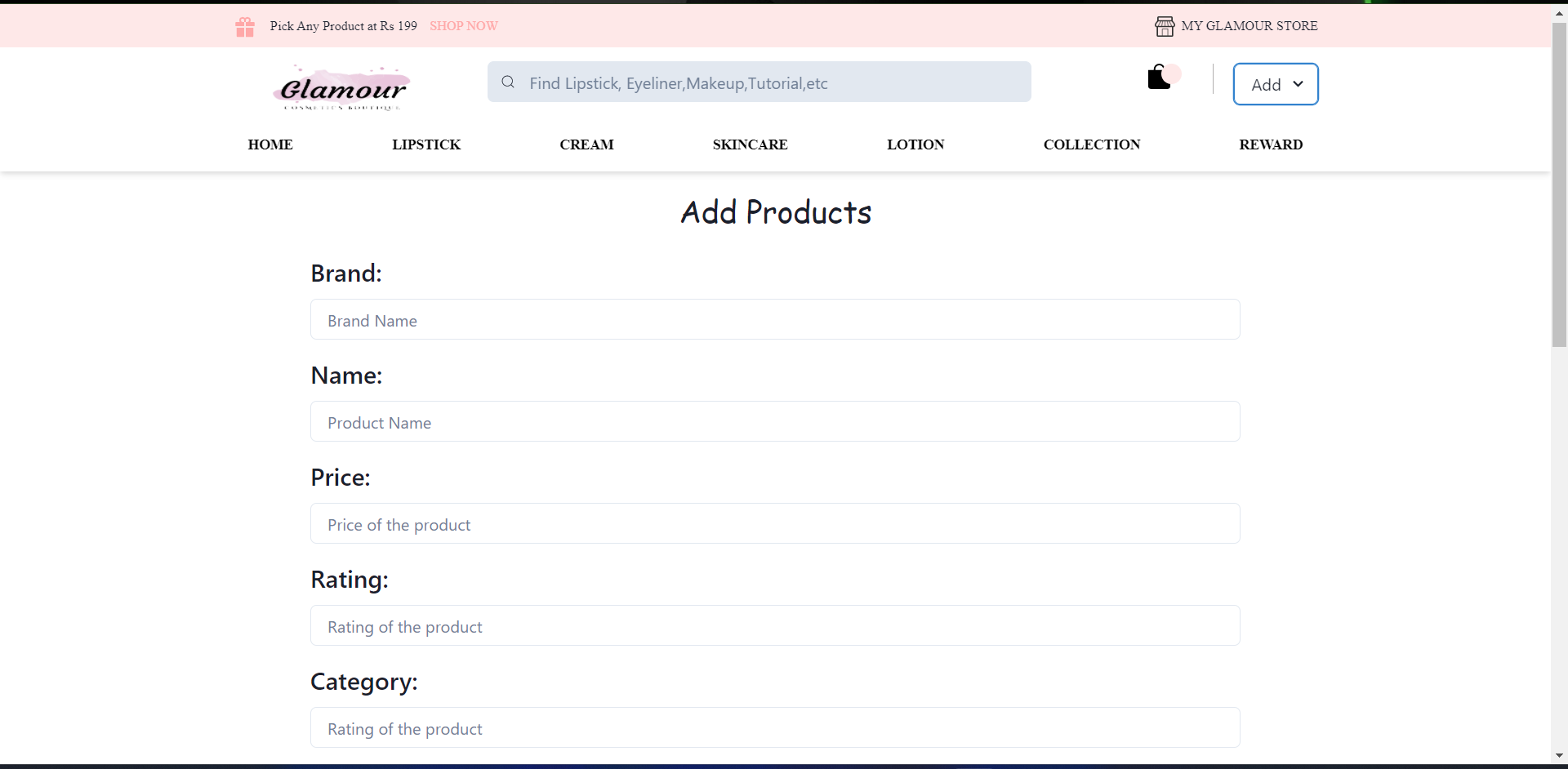Click the scrollbar down arrow
Screen dimensions: 1568x769
1559,756
